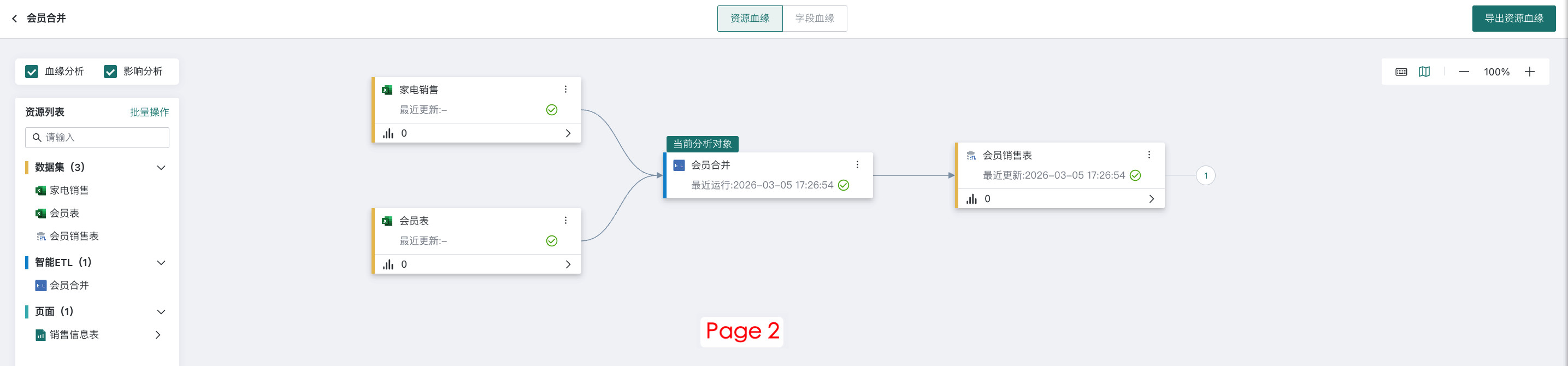Collapse the 智能ETL (1) group
Screen dimensions: 1568x366
pos(161,262)
